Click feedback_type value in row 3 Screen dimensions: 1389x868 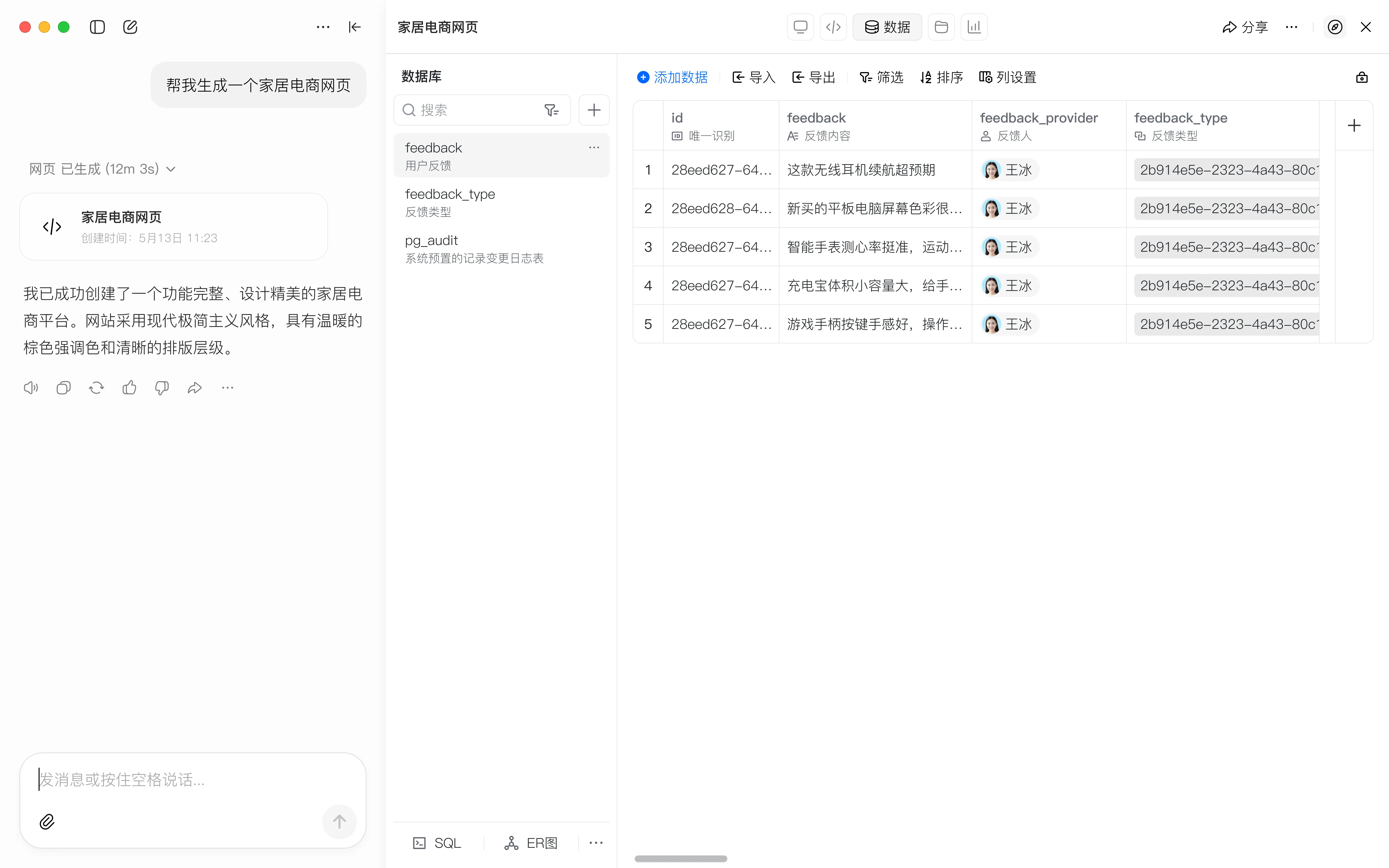pos(1226,247)
